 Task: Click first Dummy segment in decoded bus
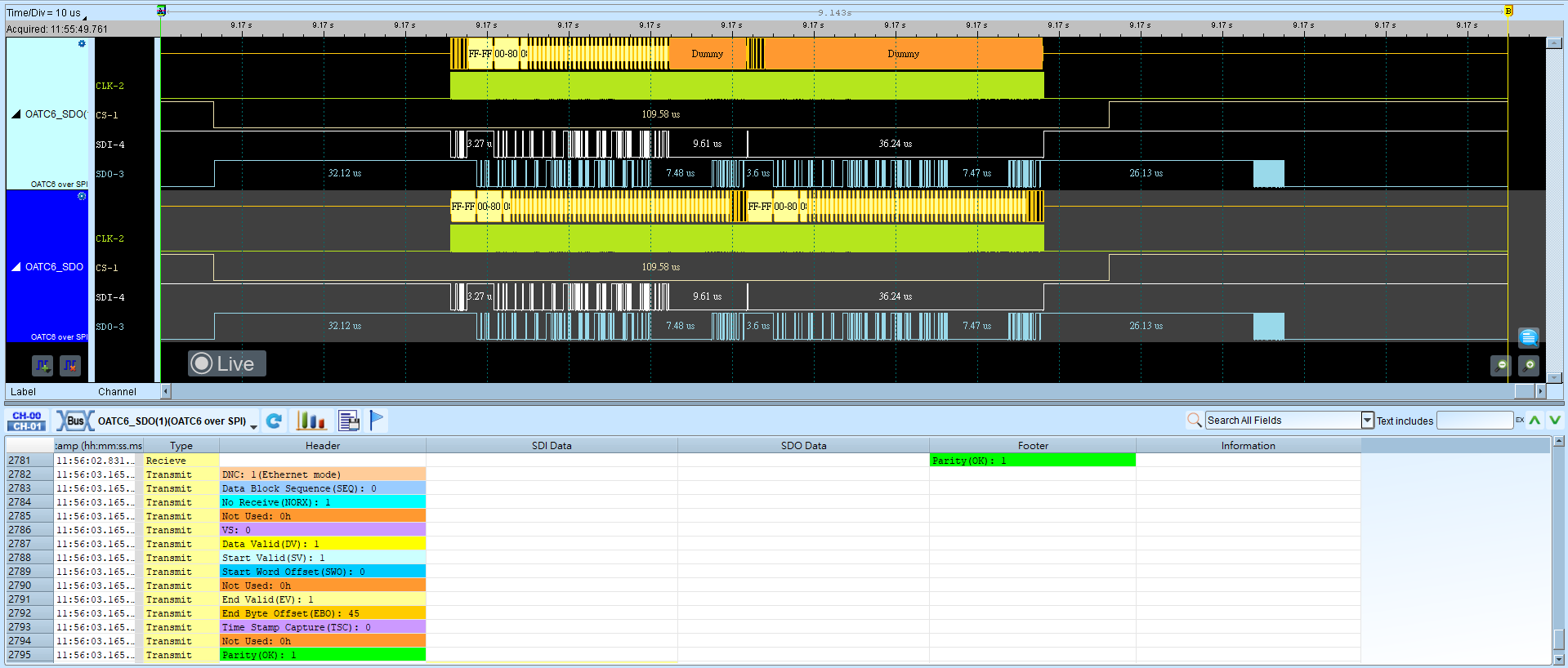coord(707,54)
